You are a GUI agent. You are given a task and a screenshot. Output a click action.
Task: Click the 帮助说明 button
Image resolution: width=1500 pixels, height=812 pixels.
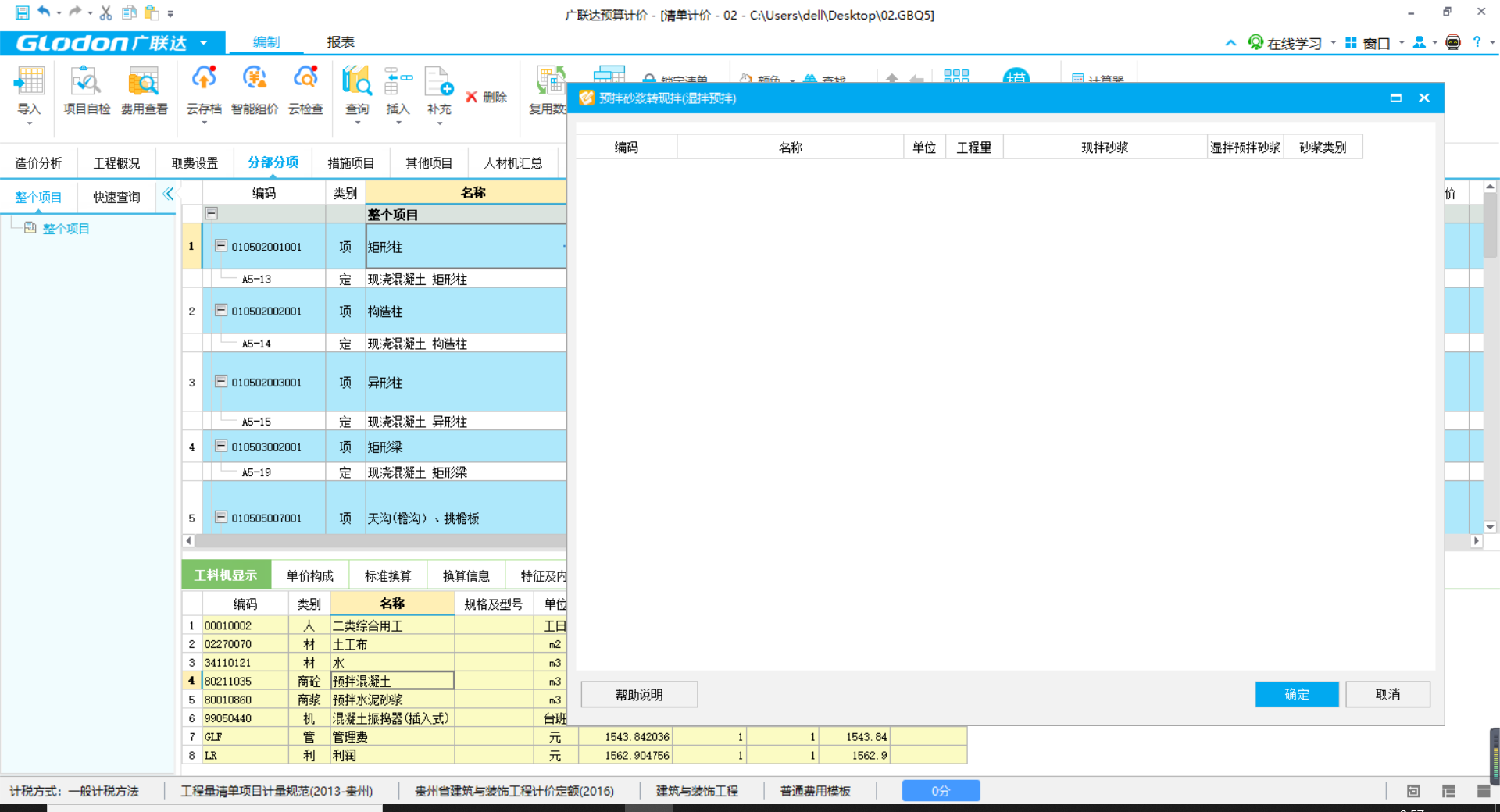click(x=639, y=694)
